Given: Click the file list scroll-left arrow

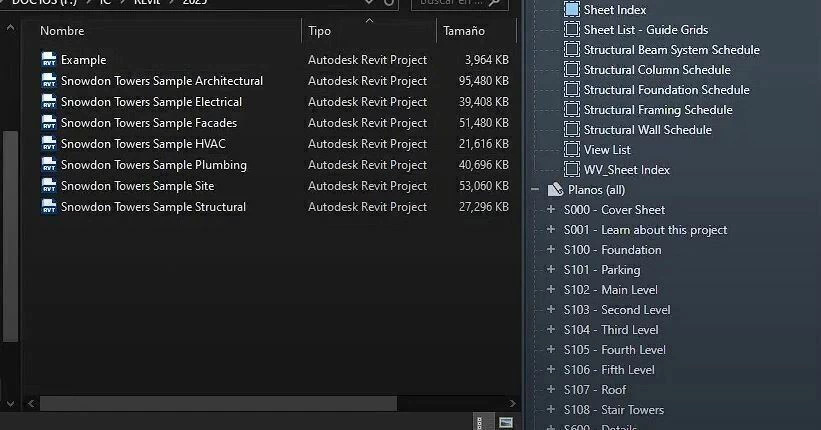Looking at the screenshot, I should pos(31,403).
